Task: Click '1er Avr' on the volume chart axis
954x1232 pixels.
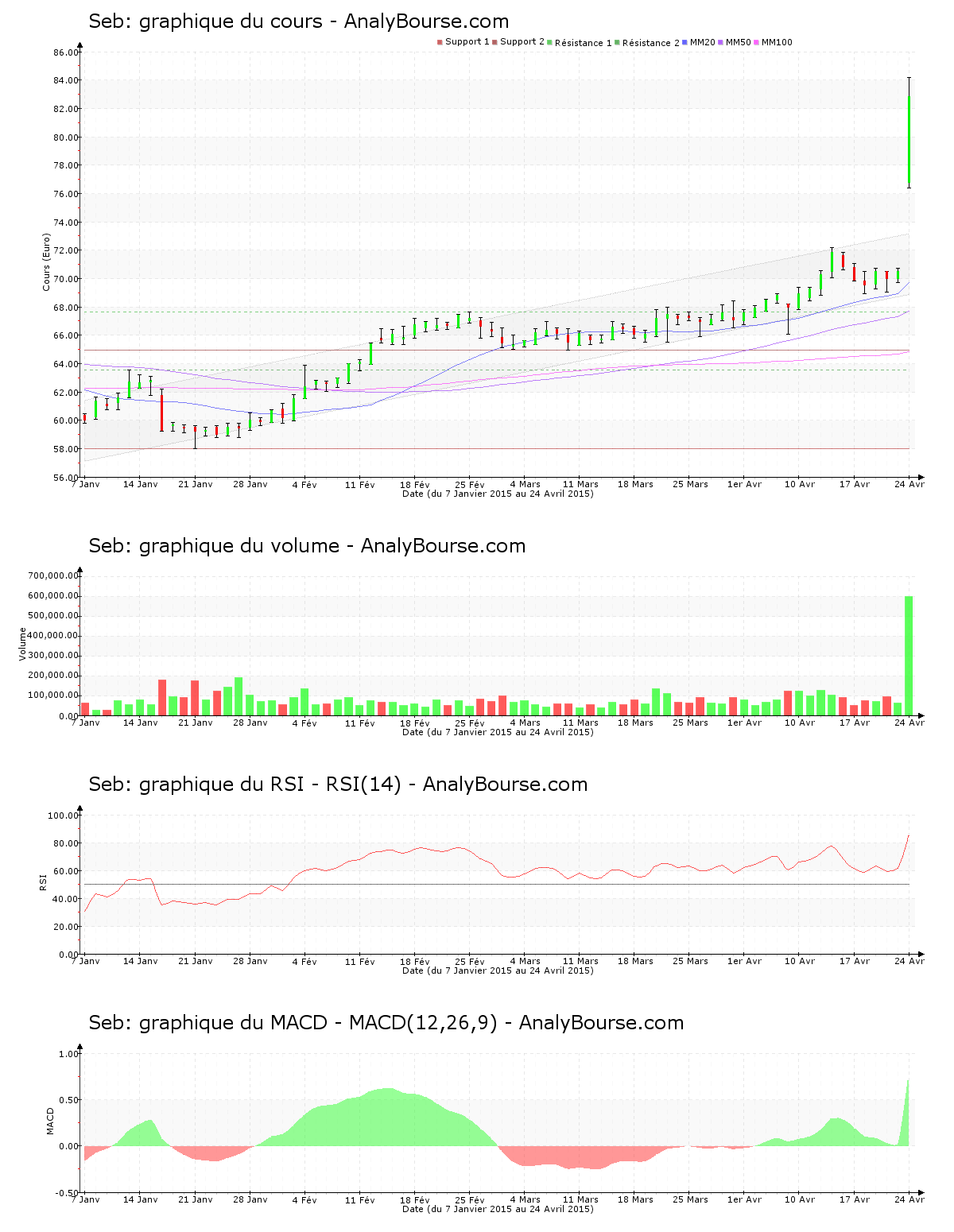Action: [x=744, y=723]
